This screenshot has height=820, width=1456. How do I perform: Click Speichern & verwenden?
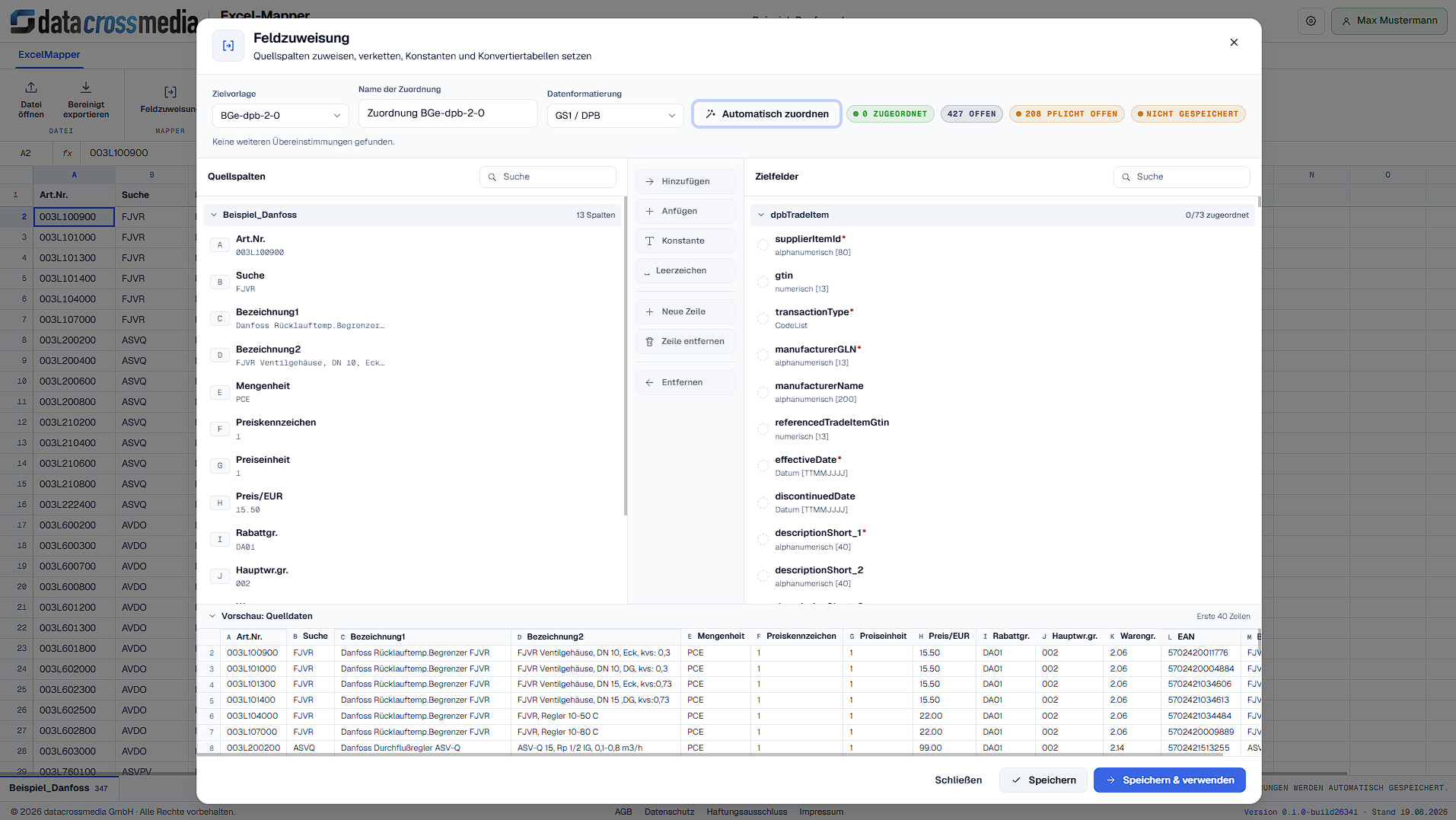pos(1169,780)
